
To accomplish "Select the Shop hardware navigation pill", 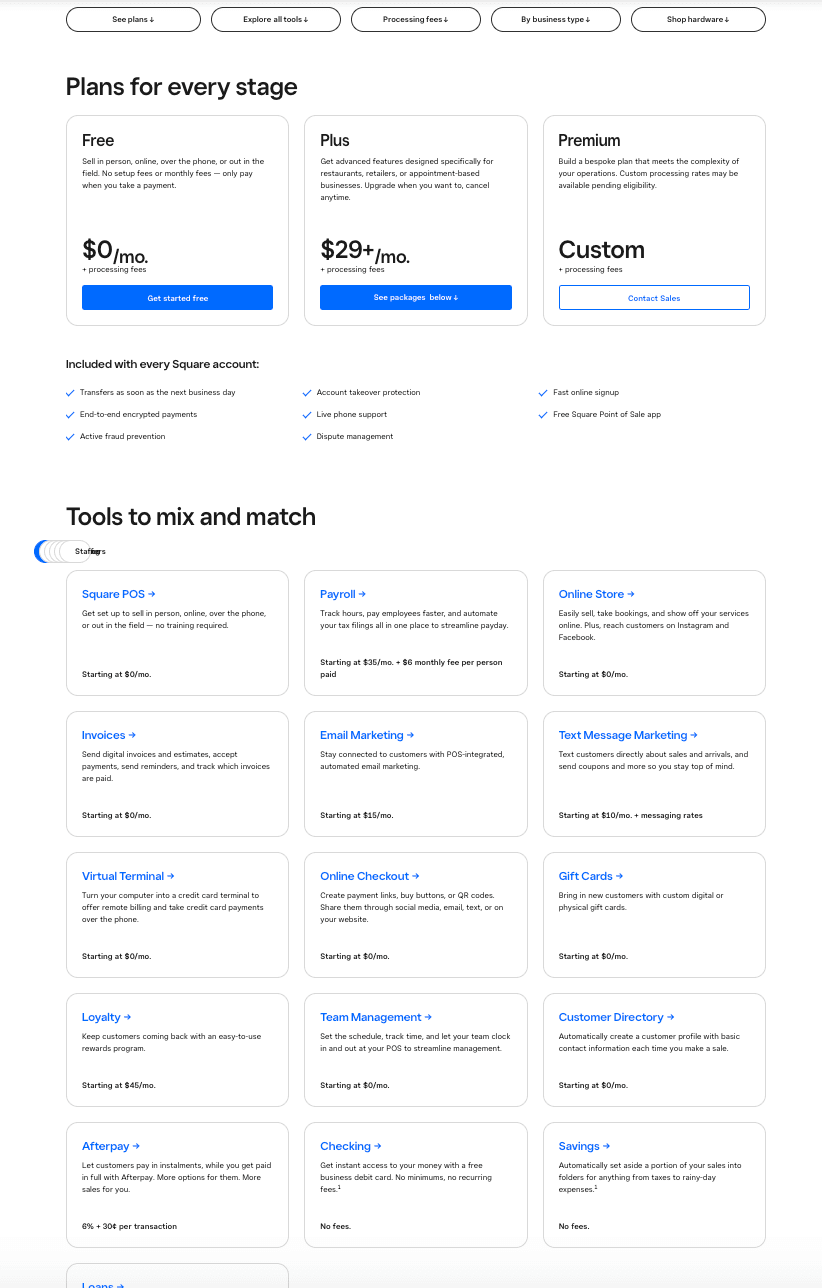I will click(x=698, y=19).
